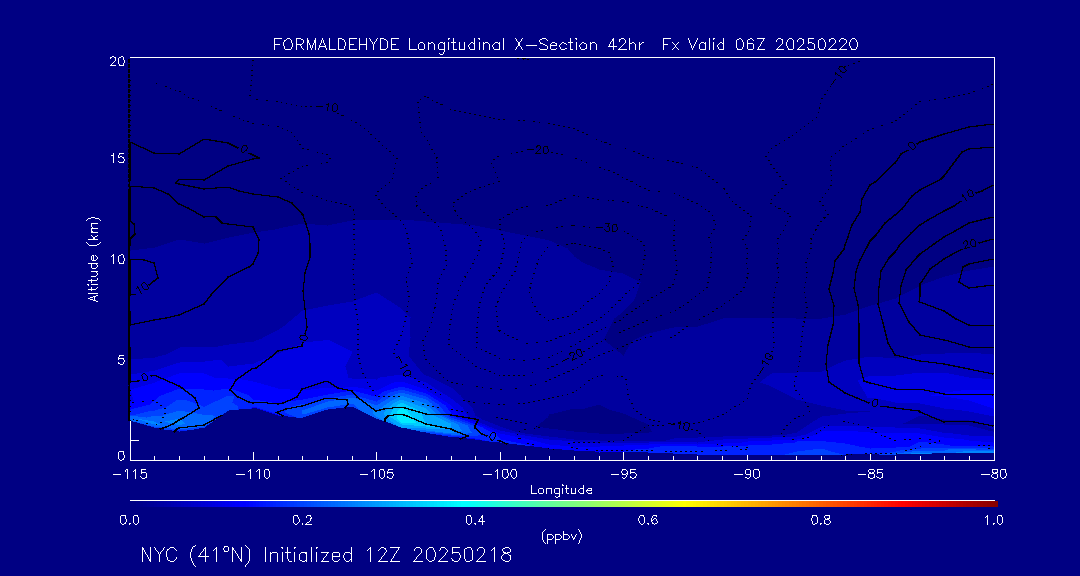Click the -110 longitude tick label
Screen dimensions: 1080x576
pyautogui.click(x=253, y=475)
